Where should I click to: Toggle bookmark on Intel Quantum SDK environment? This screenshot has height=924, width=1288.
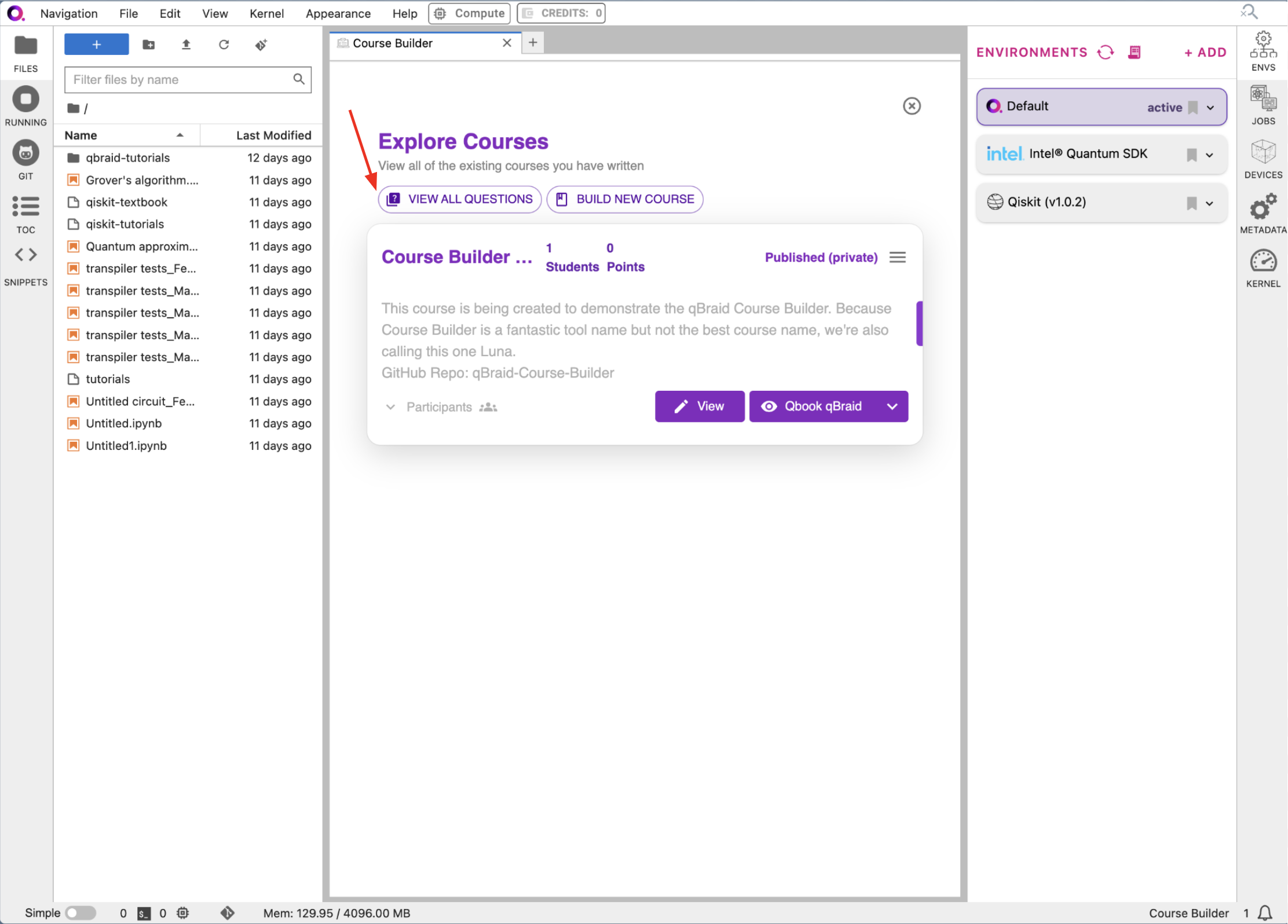point(1191,155)
